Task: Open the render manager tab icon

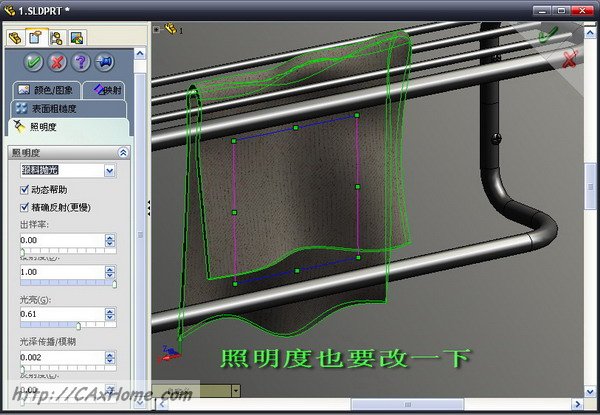Action: point(77,38)
